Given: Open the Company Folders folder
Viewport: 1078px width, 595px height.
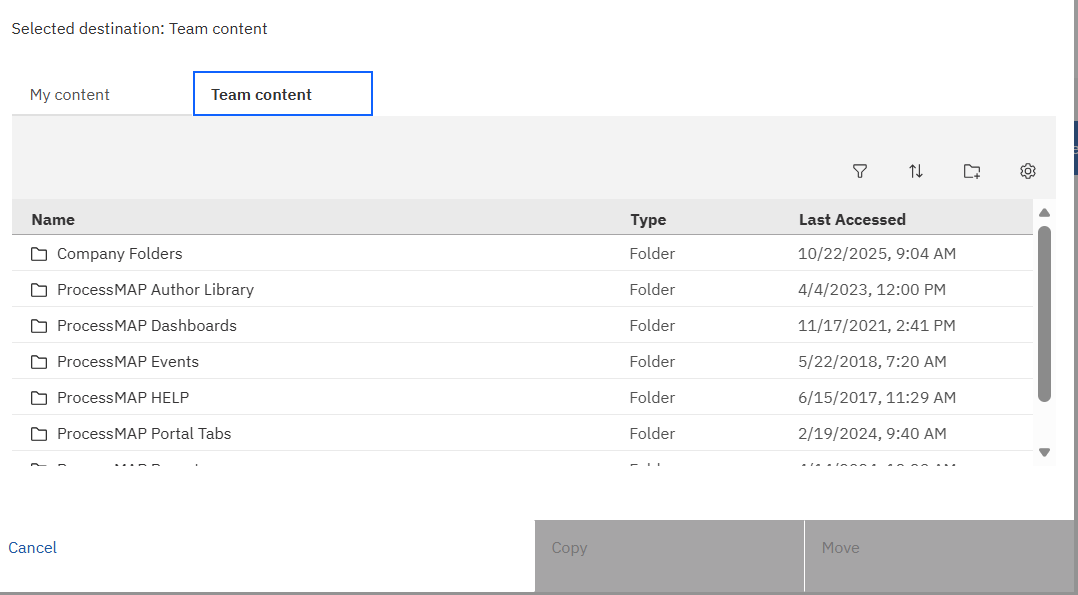Looking at the screenshot, I should tap(120, 254).
